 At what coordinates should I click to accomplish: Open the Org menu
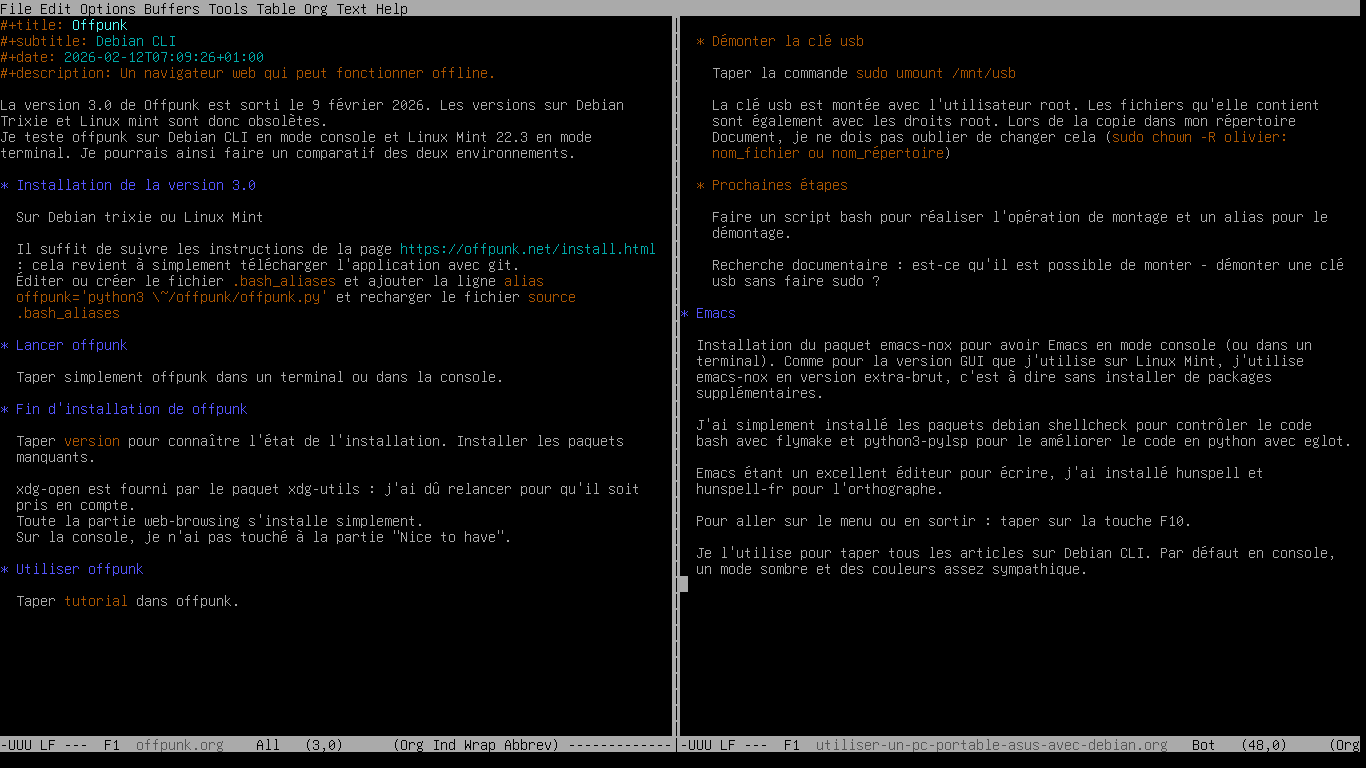tap(314, 9)
